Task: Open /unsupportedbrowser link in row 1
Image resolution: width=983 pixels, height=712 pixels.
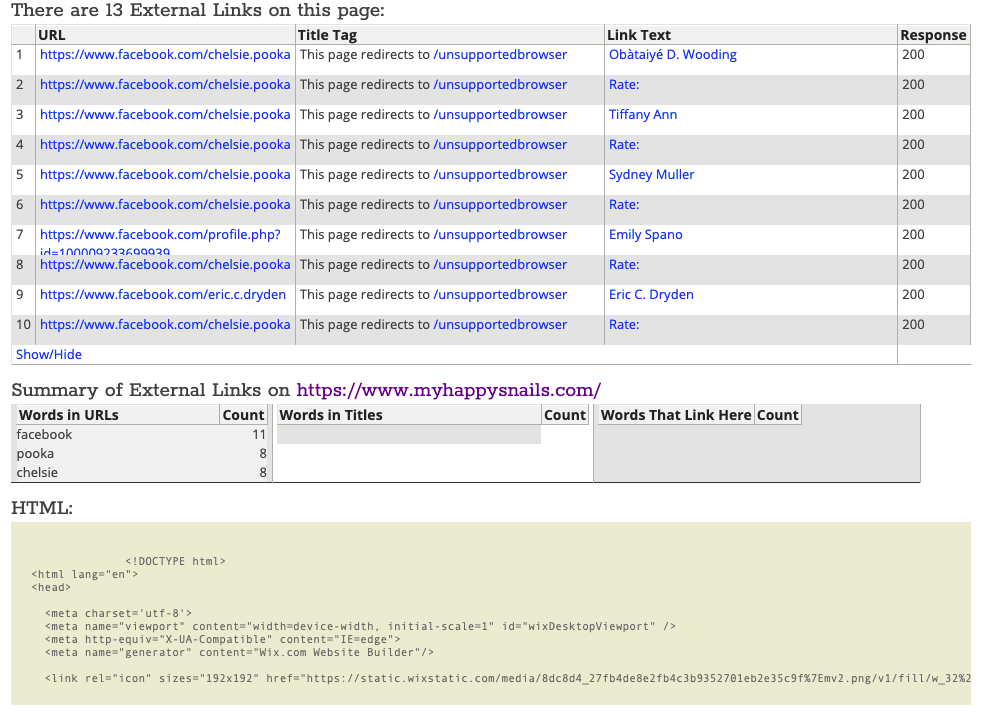Action: pyautogui.click(x=500, y=55)
